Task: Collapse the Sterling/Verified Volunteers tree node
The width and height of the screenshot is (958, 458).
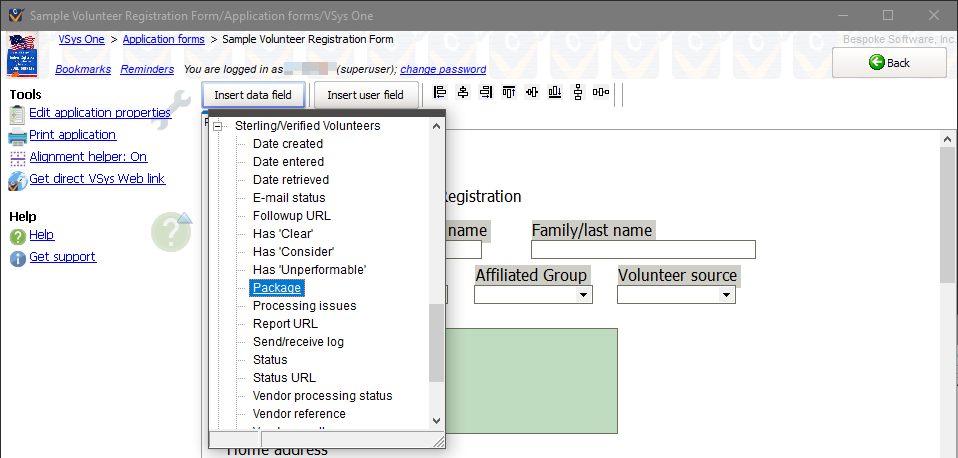Action: 217,127
